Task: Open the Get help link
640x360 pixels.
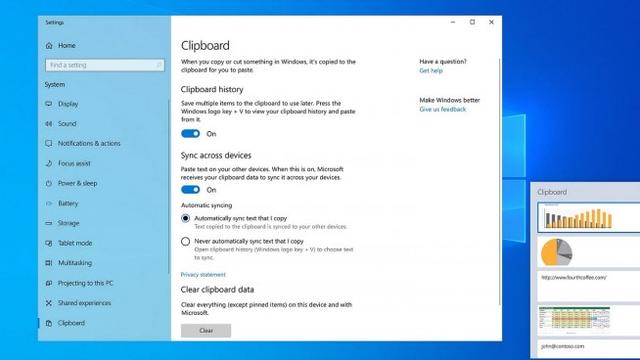Action: pos(431,71)
